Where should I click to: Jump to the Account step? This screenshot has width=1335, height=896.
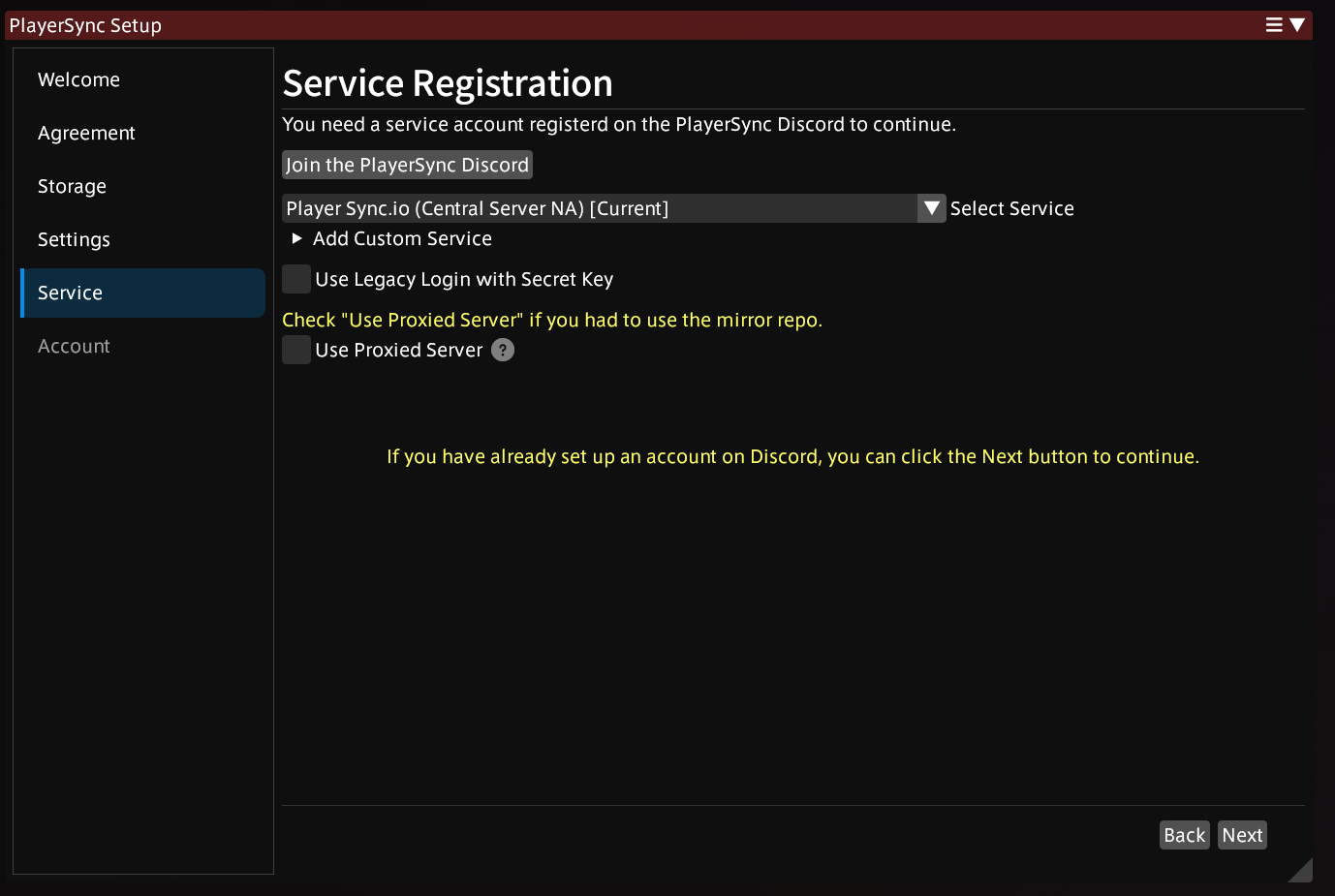coord(74,346)
